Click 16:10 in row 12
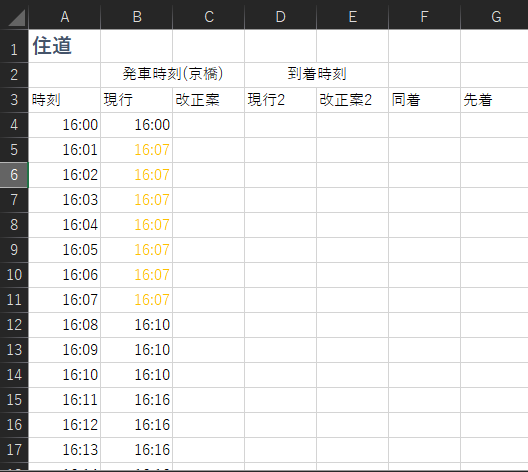The image size is (528, 472). tap(137, 325)
